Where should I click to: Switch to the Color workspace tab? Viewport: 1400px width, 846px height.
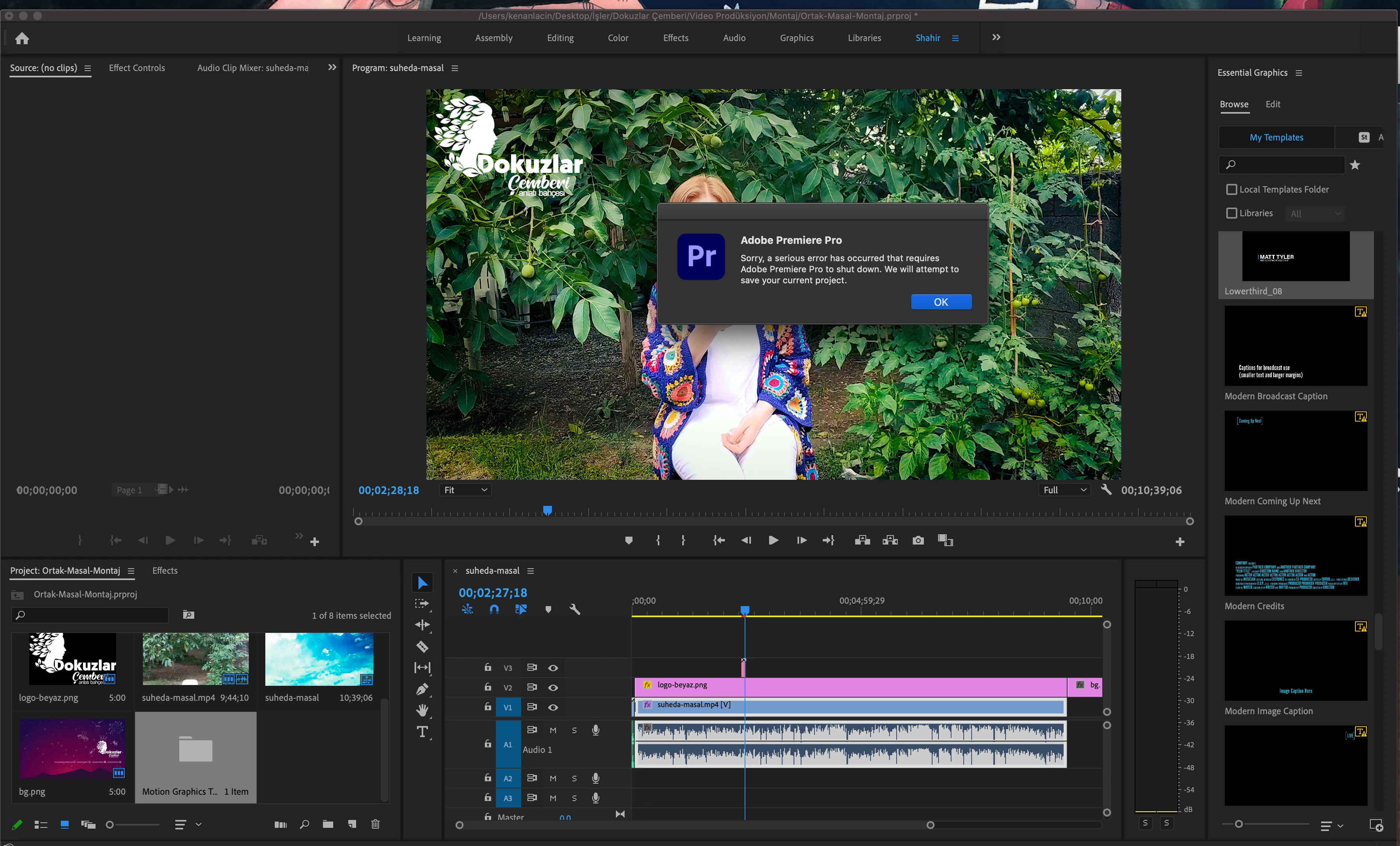click(617, 38)
